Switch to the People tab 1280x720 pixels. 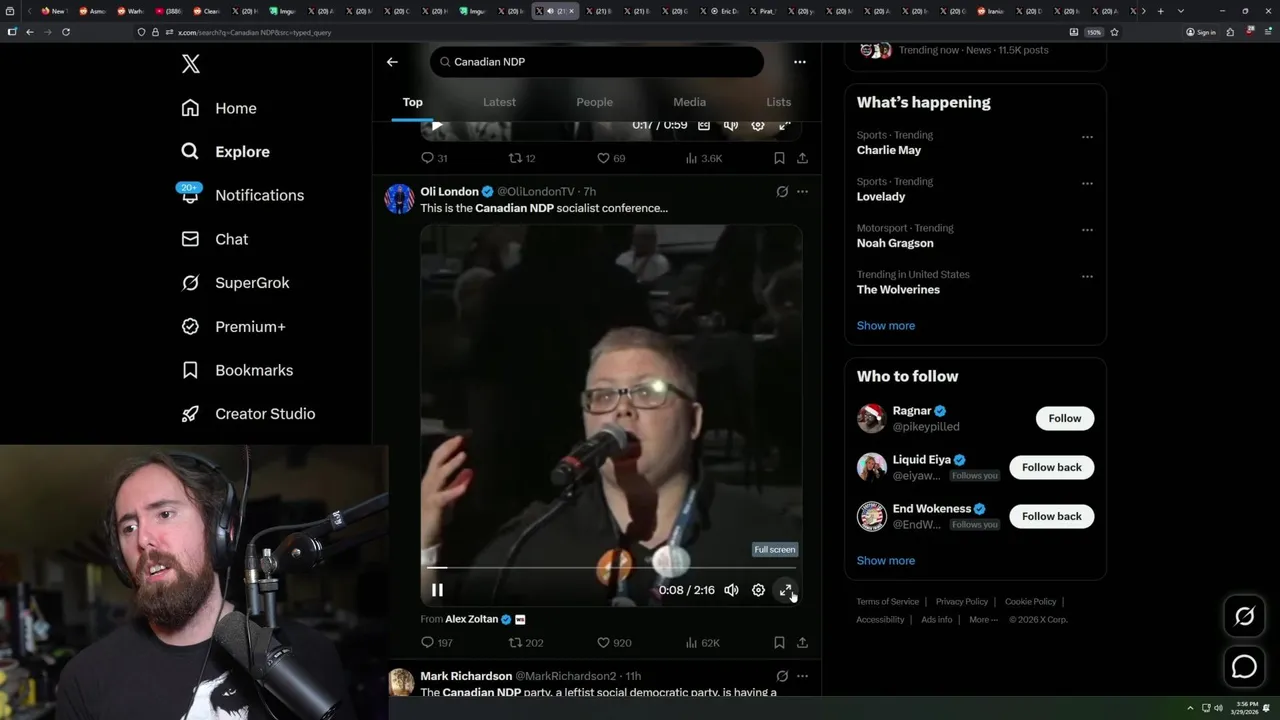pyautogui.click(x=594, y=102)
